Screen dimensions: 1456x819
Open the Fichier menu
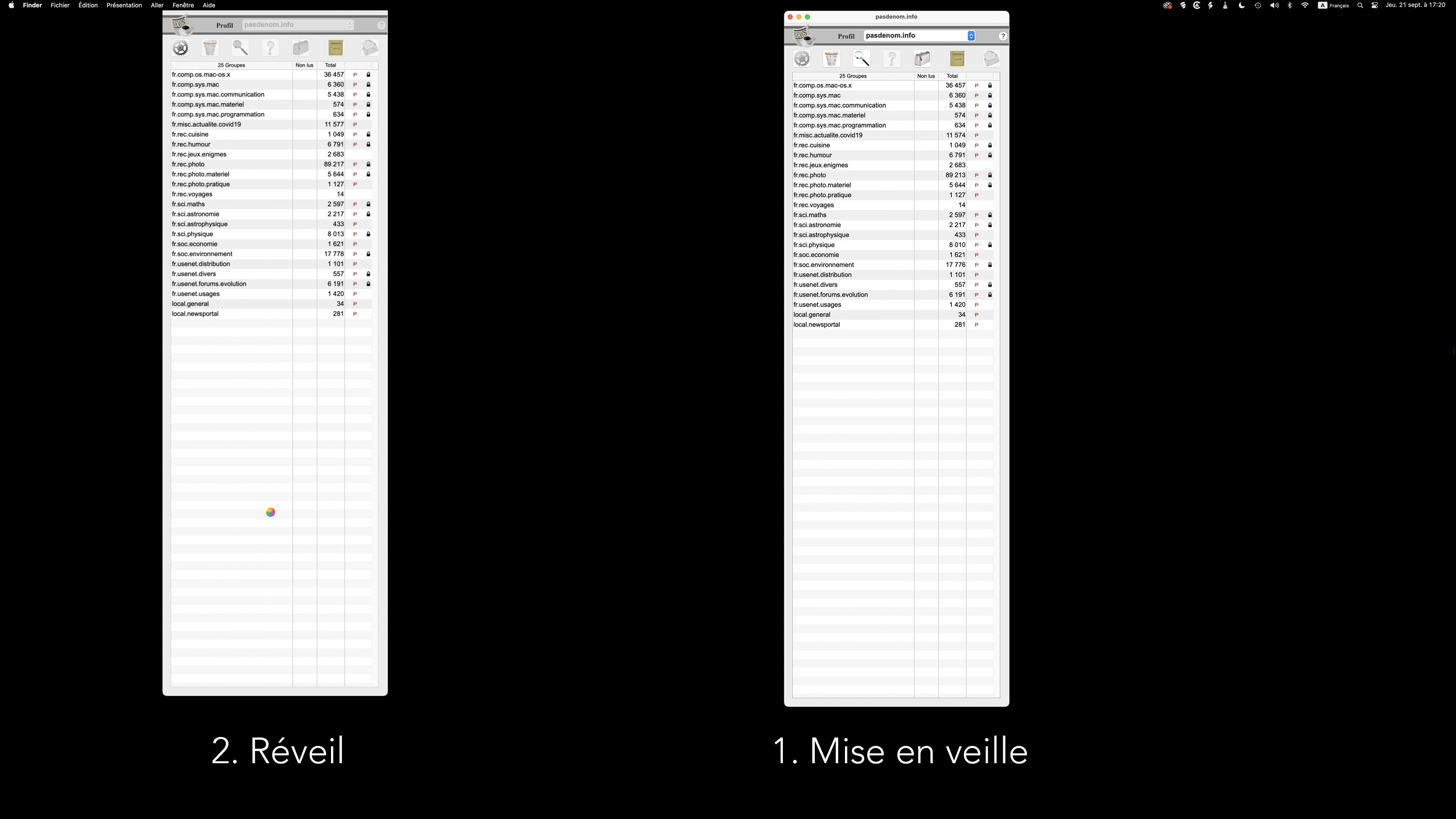coord(60,5)
